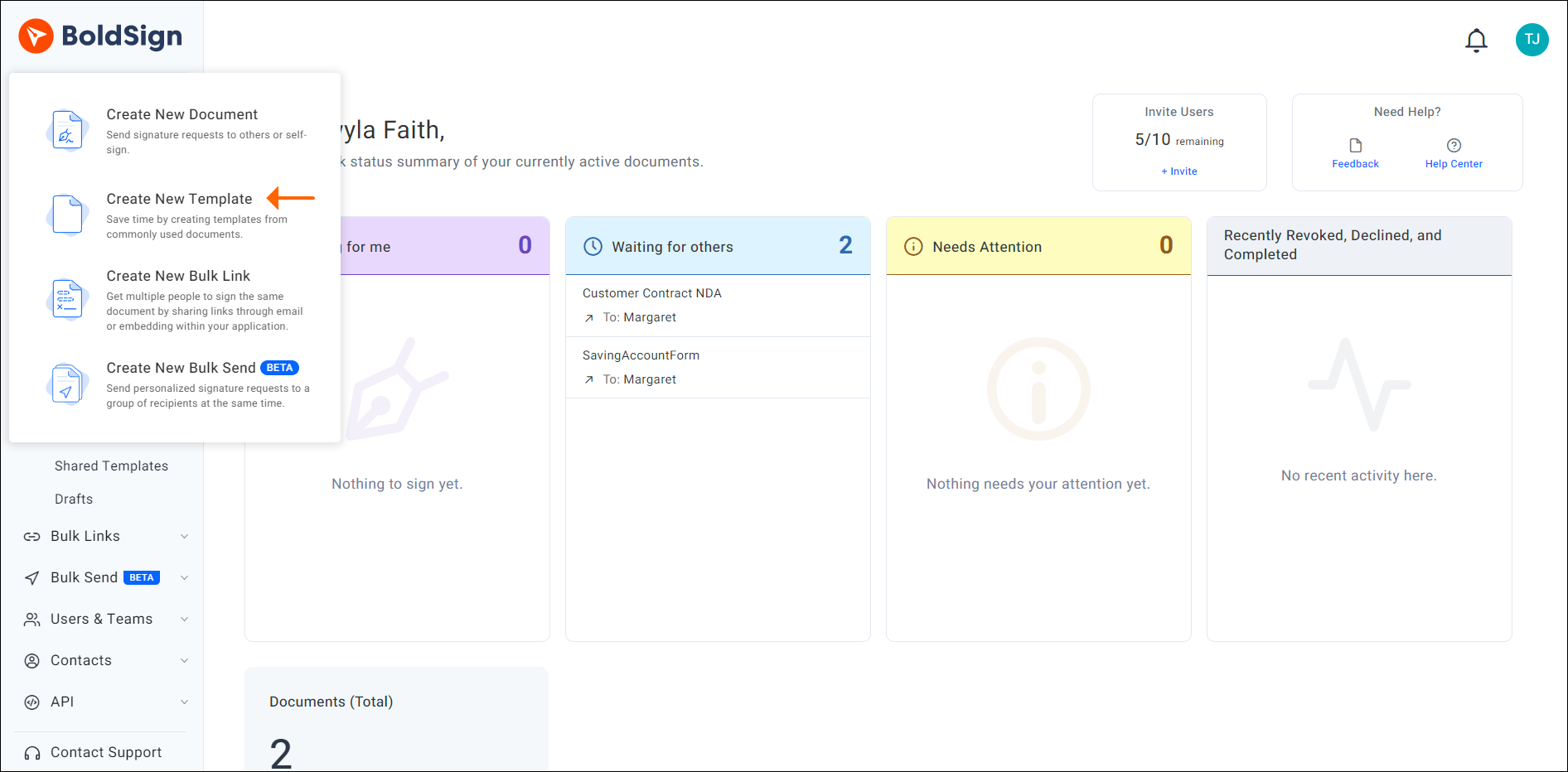Open Drafts in sidebar
This screenshot has height=772, width=1568.
(74, 499)
